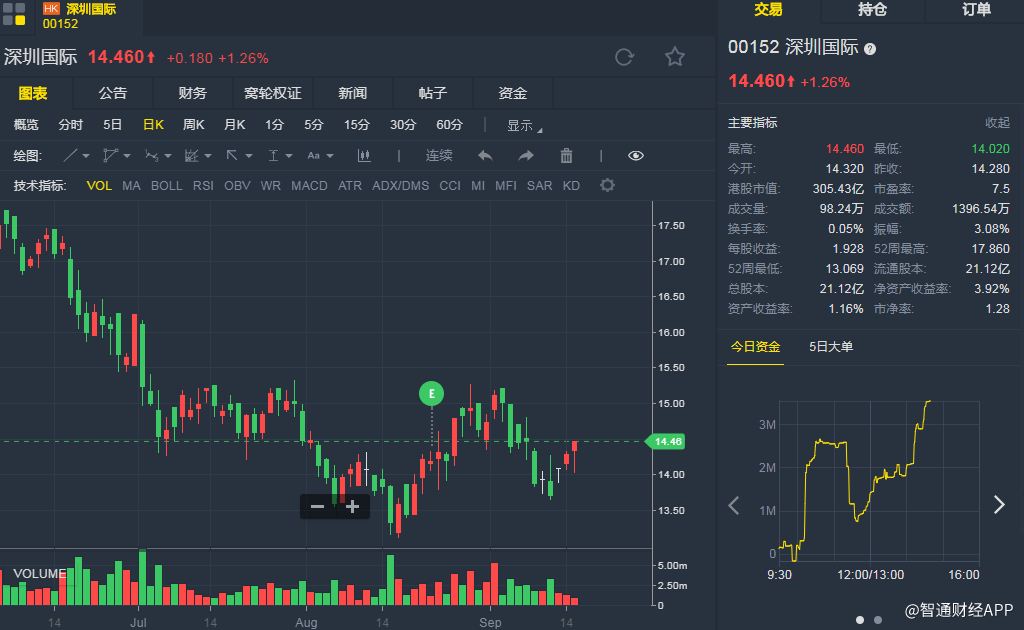The height and width of the screenshot is (630, 1024).
Task: Click the undo arrow in drawing toolbar
Action: 485,156
